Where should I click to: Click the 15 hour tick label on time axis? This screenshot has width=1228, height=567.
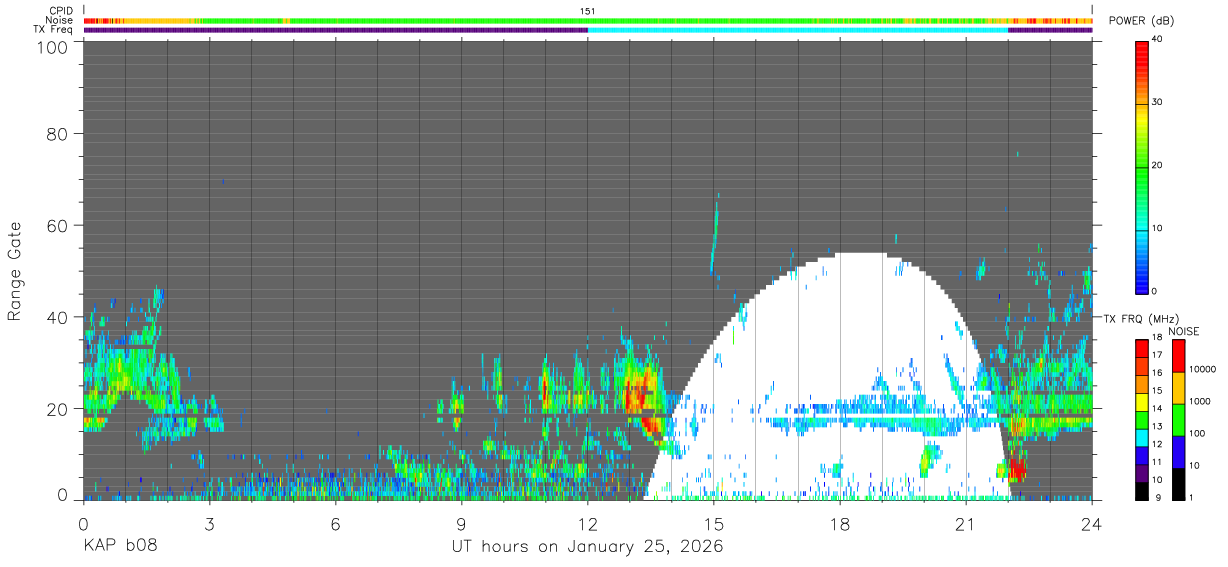714,523
